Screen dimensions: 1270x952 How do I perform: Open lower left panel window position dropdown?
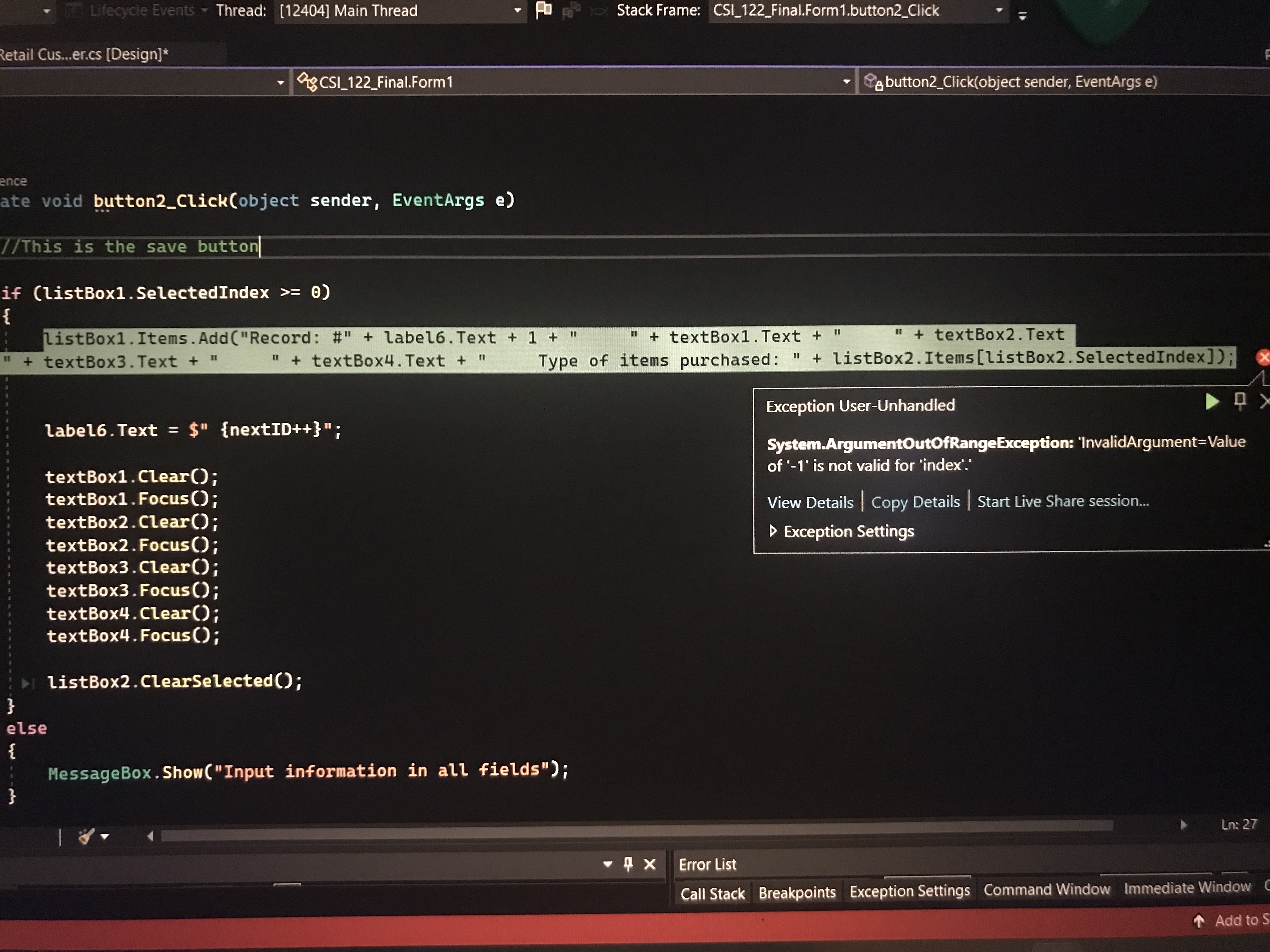pos(608,864)
